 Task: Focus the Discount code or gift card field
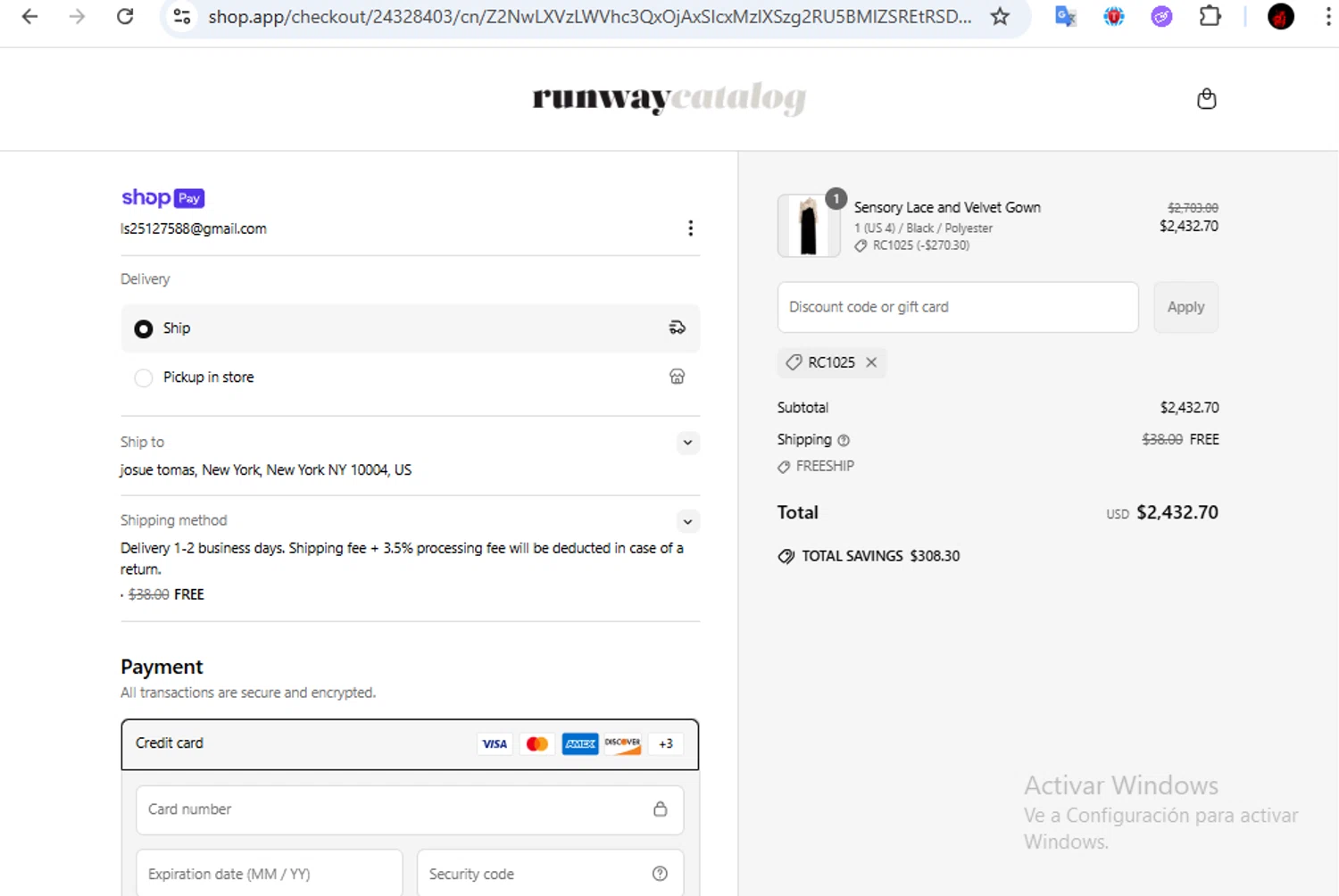[x=958, y=307]
